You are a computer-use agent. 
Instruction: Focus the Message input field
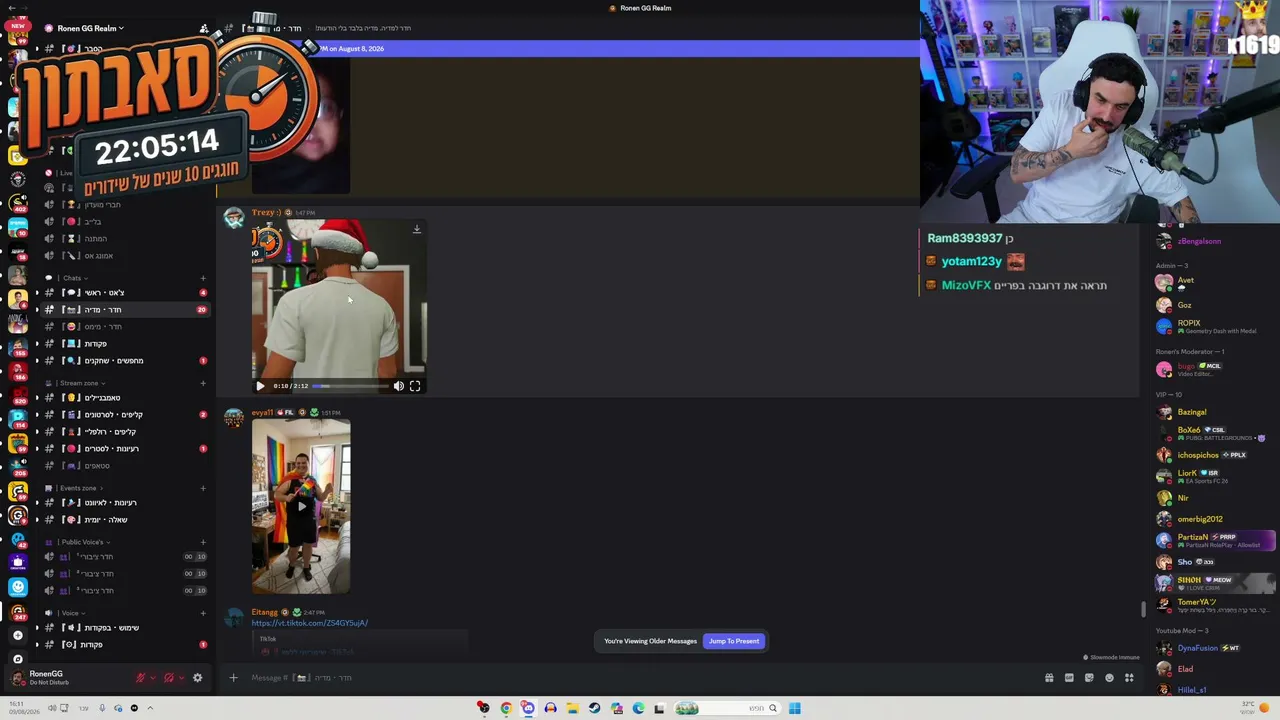click(640, 678)
